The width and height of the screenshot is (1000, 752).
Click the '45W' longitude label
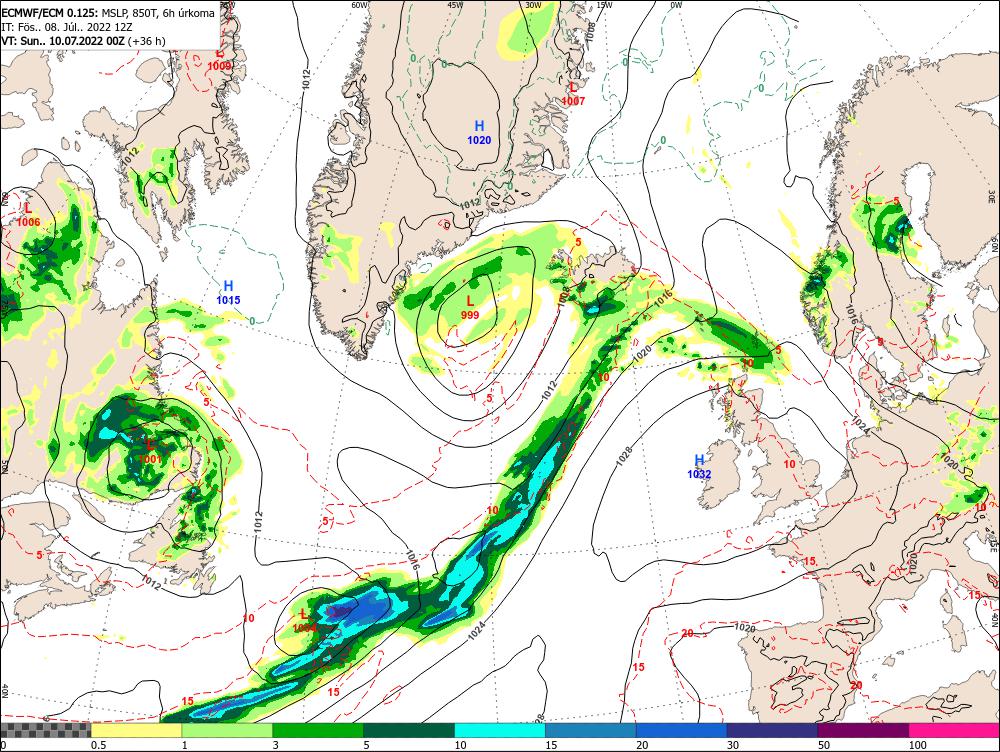click(x=455, y=5)
